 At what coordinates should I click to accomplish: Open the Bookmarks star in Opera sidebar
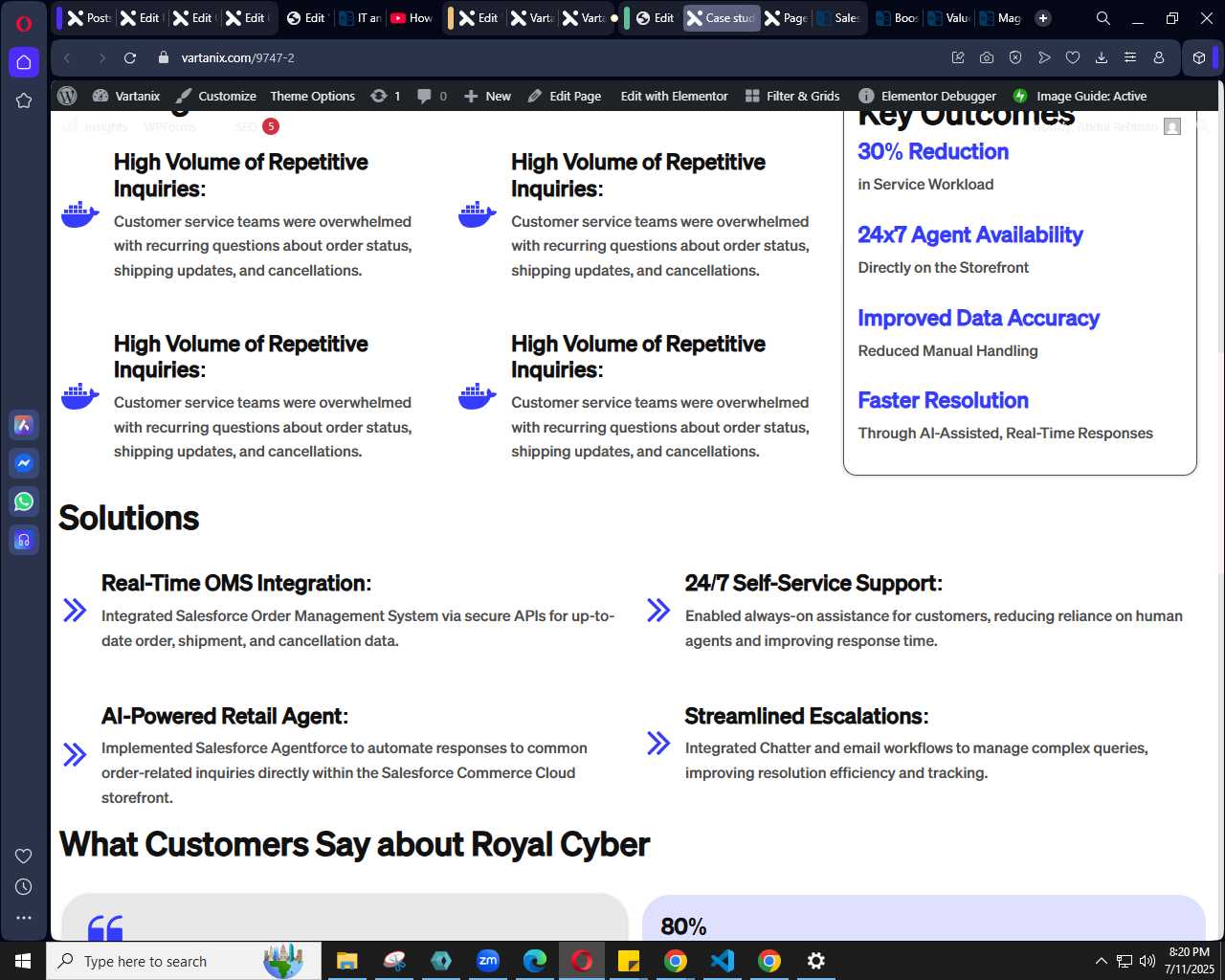point(24,100)
